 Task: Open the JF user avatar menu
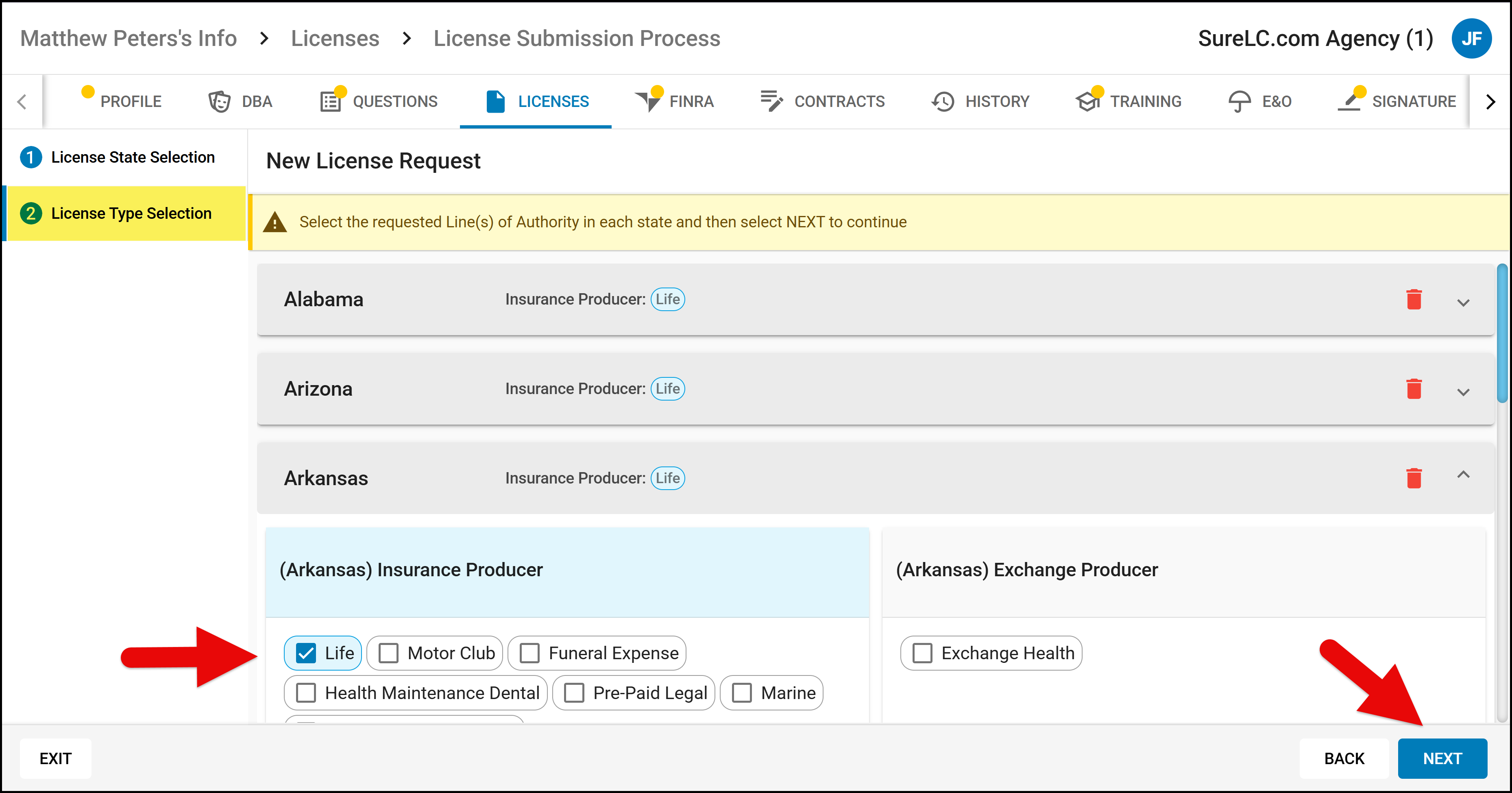click(1471, 39)
